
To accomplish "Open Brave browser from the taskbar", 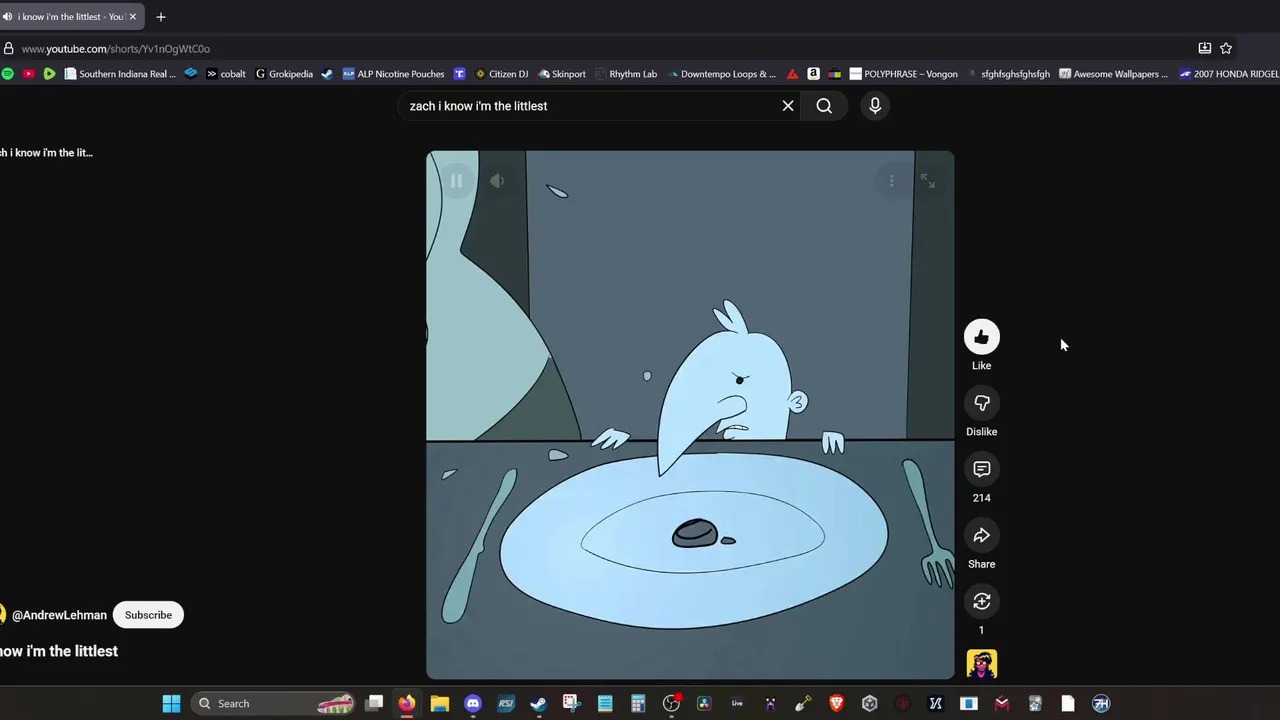I will 836,703.
